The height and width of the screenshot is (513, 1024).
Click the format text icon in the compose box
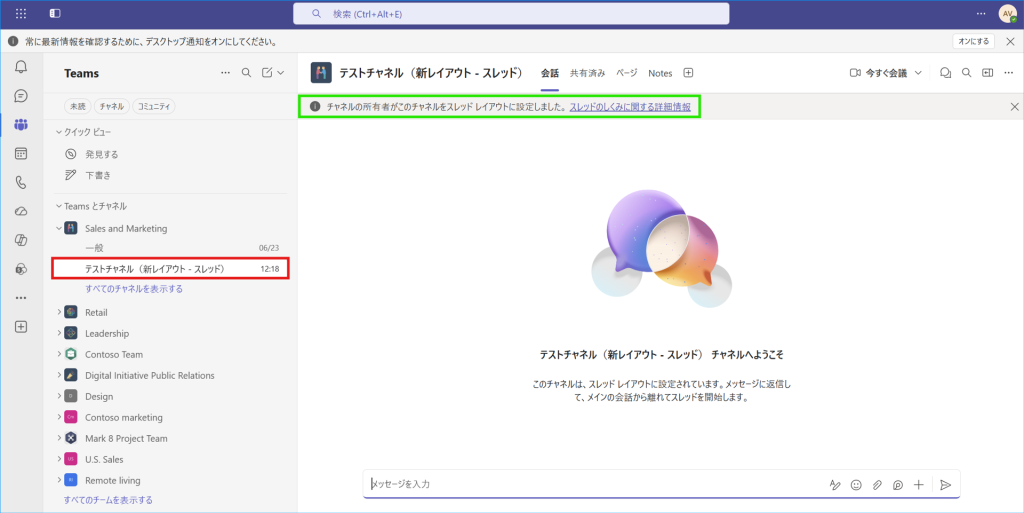pos(835,485)
